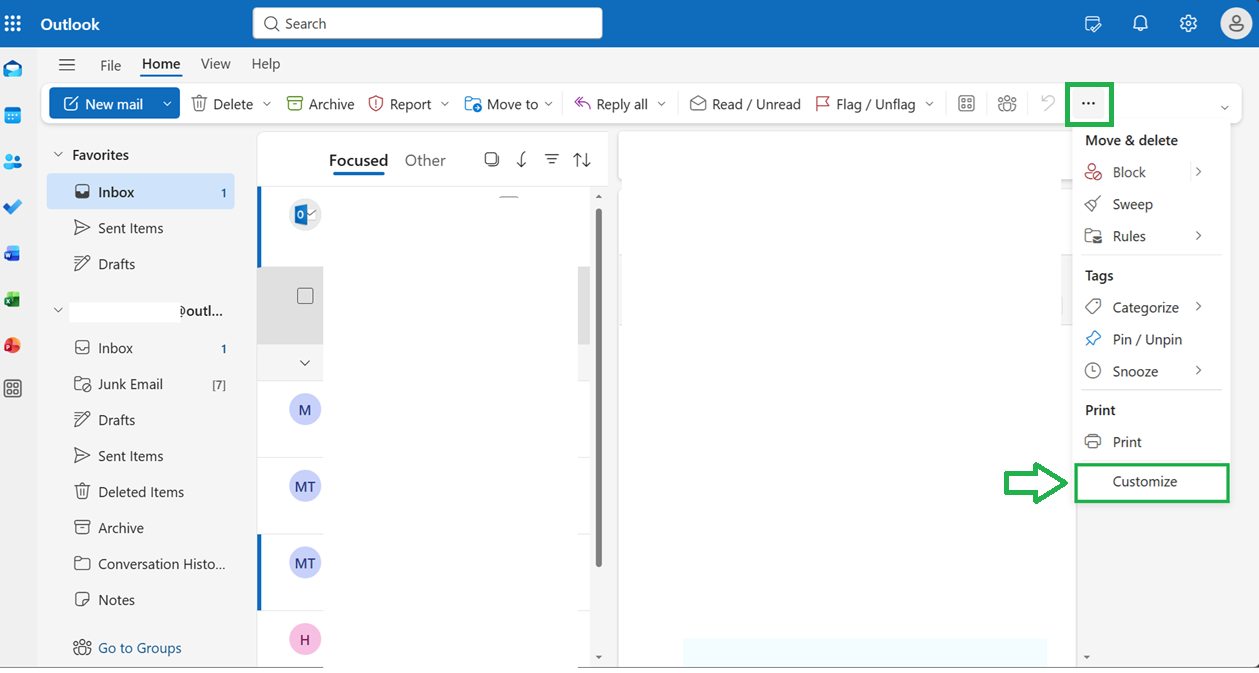
Task: Open the account profile avatar
Action: 1236,24
